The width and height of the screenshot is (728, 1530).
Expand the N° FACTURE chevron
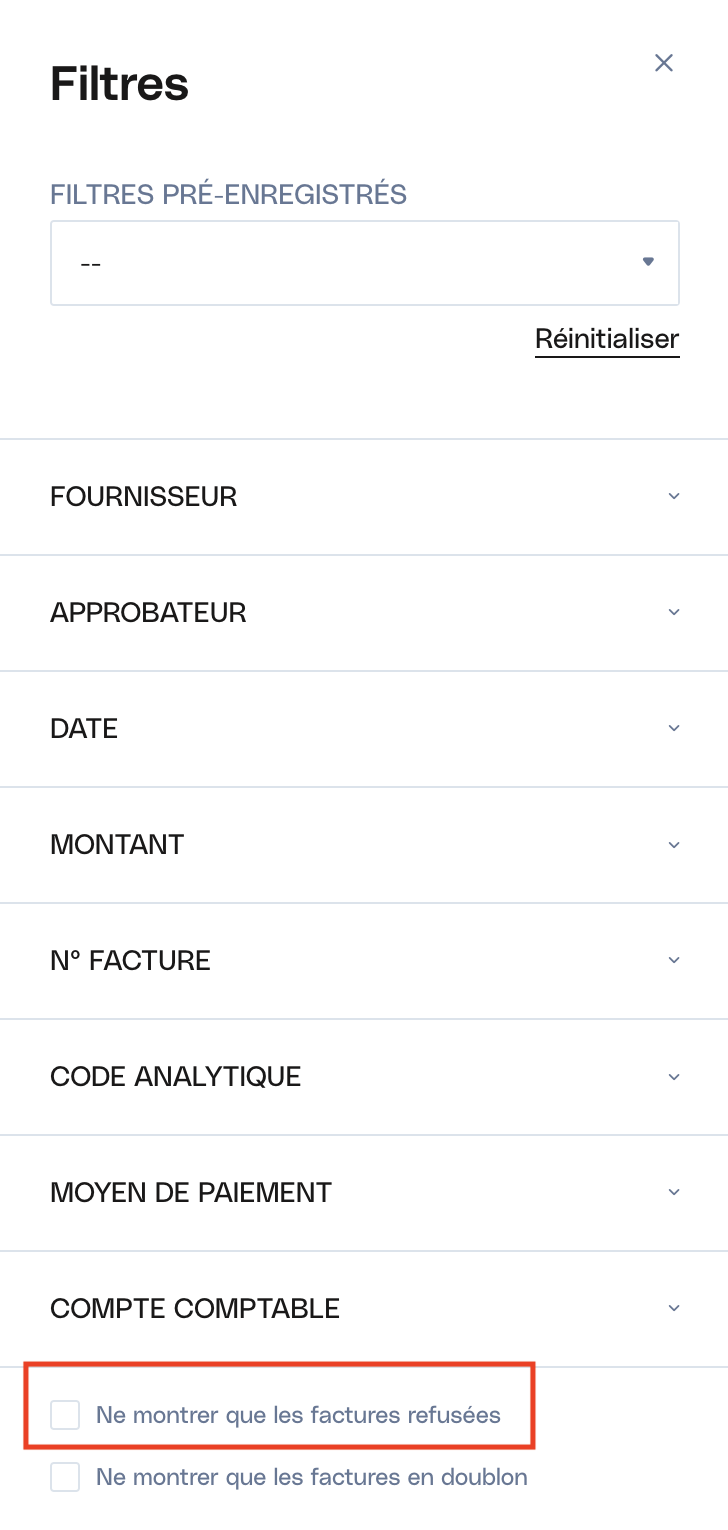pos(674,960)
